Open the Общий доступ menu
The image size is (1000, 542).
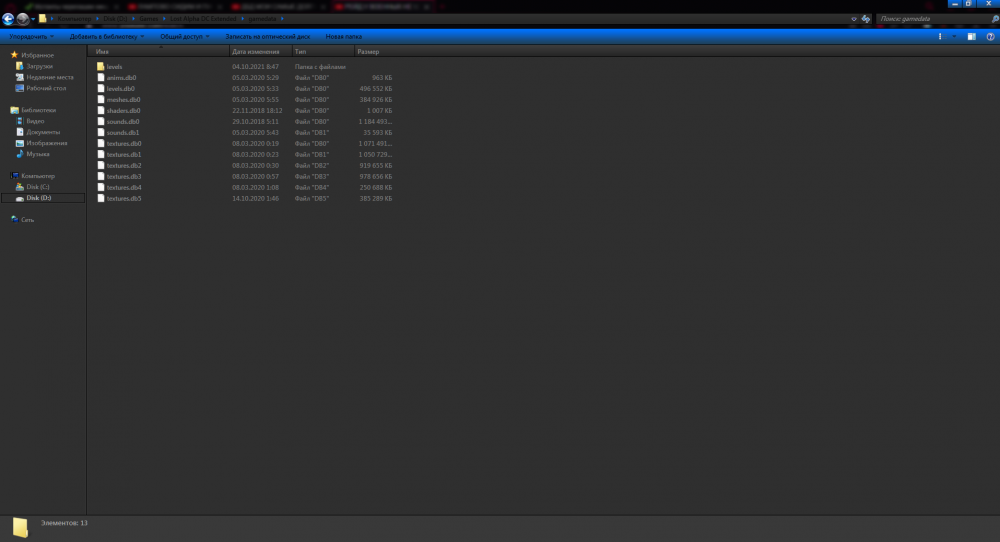(x=184, y=36)
